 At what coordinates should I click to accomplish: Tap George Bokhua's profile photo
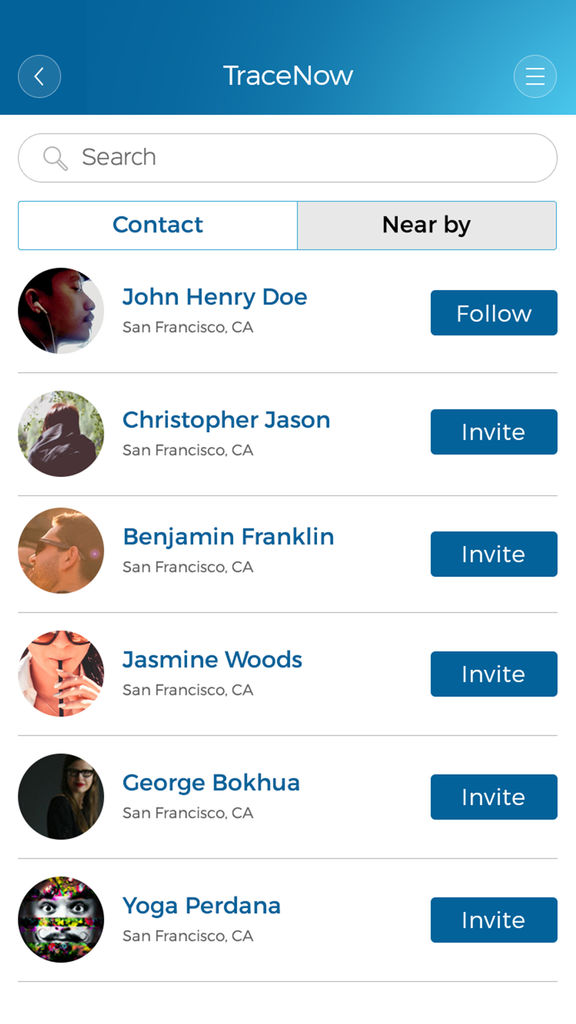pos(61,797)
